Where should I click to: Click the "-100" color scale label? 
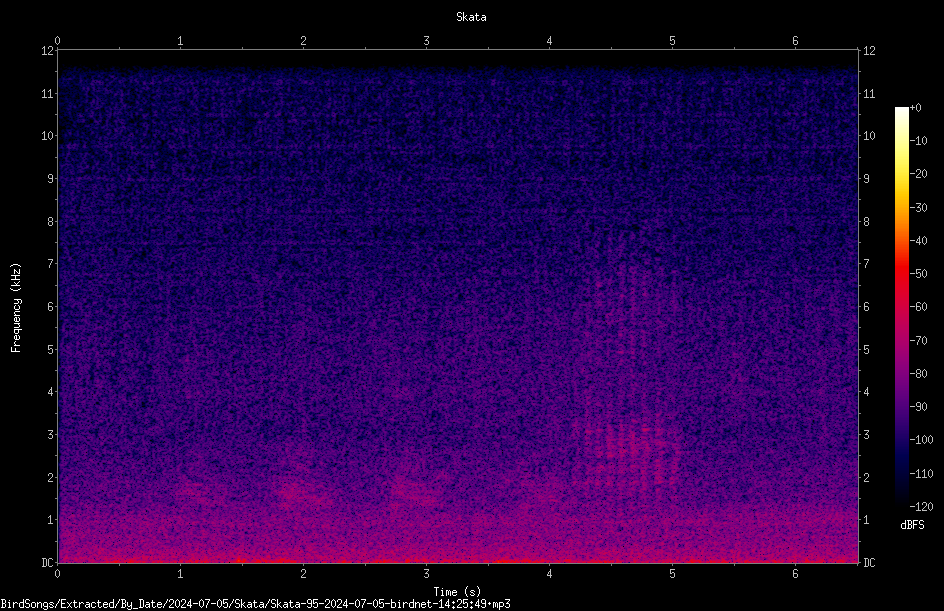coord(921,440)
